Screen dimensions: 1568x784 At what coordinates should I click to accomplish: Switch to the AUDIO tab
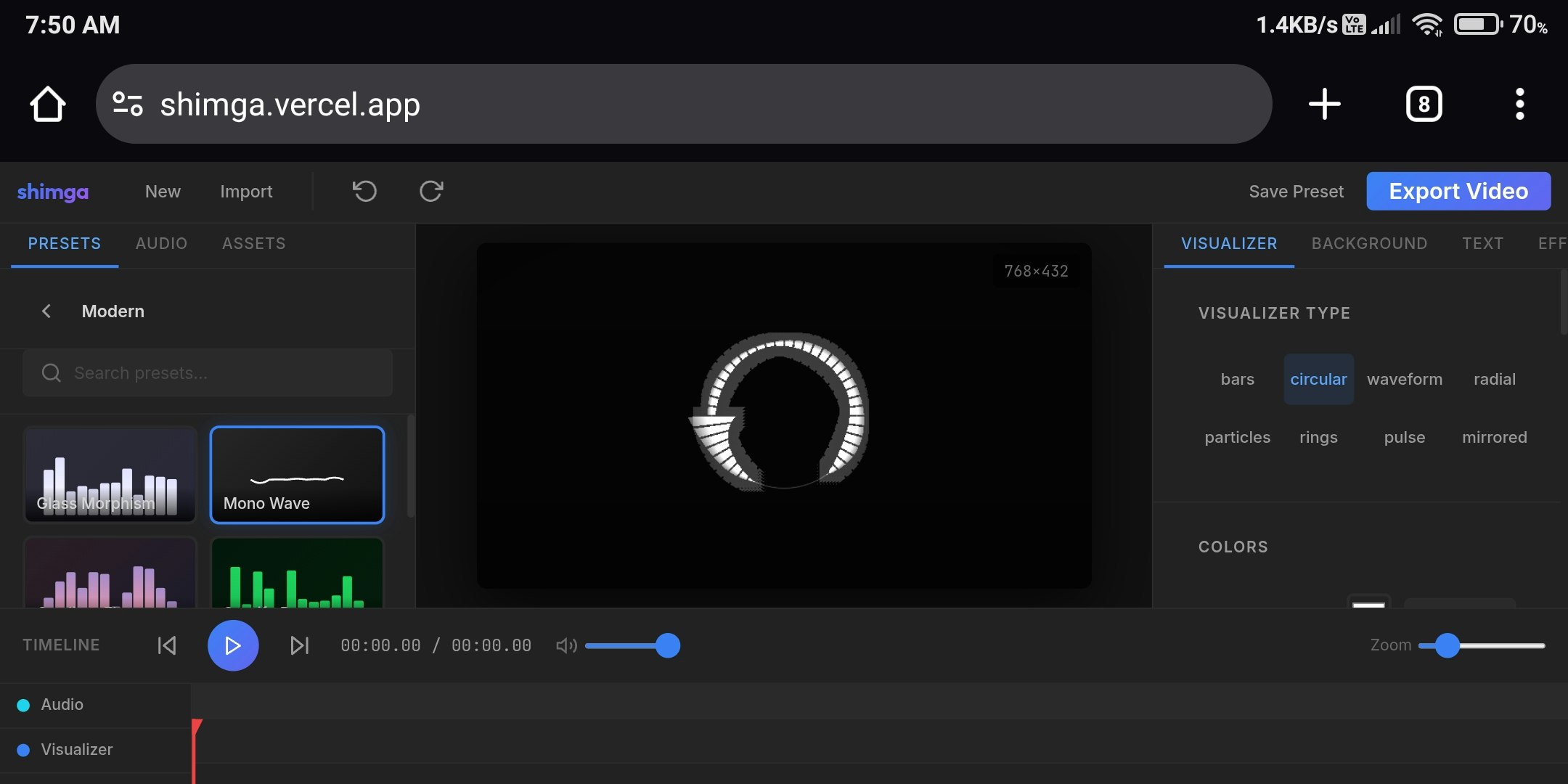click(160, 243)
